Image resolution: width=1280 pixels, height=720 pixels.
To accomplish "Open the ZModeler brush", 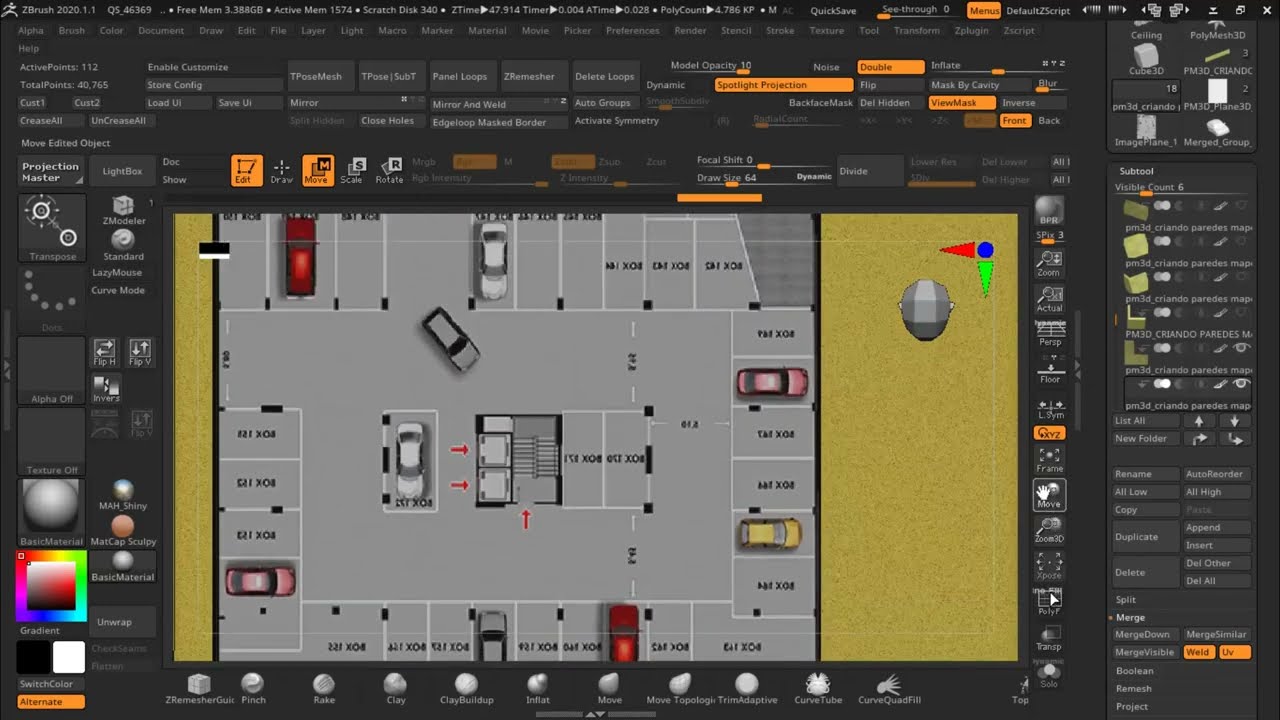I will tap(123, 211).
